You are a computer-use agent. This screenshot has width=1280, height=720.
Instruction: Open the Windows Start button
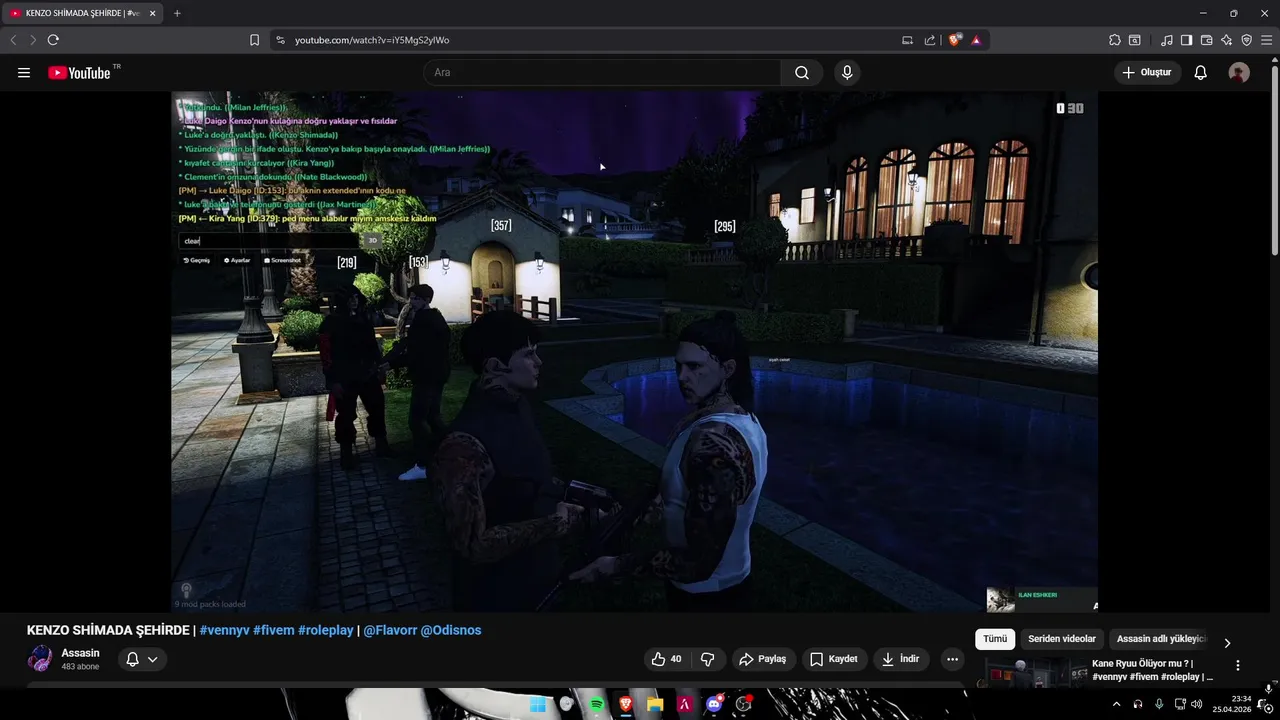point(538,704)
